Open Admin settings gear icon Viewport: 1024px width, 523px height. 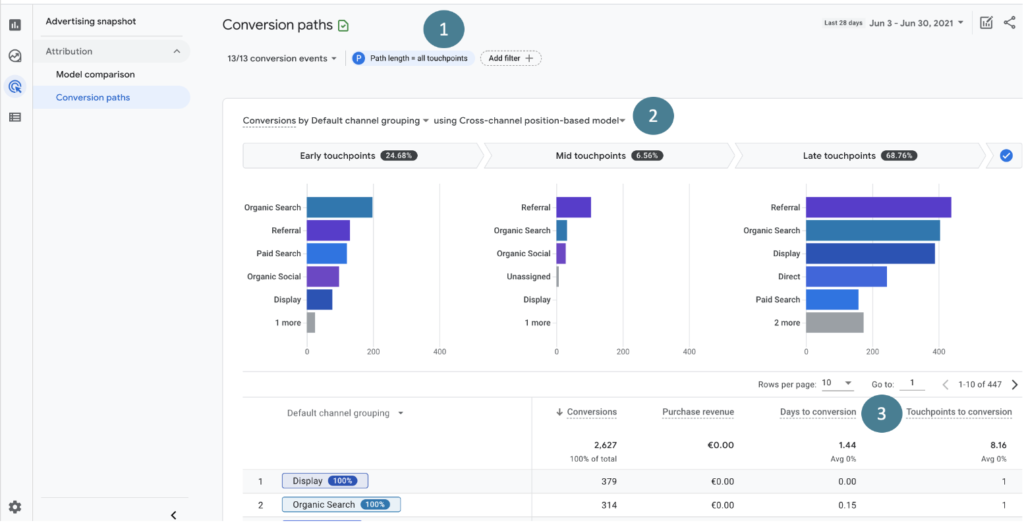coord(15,507)
